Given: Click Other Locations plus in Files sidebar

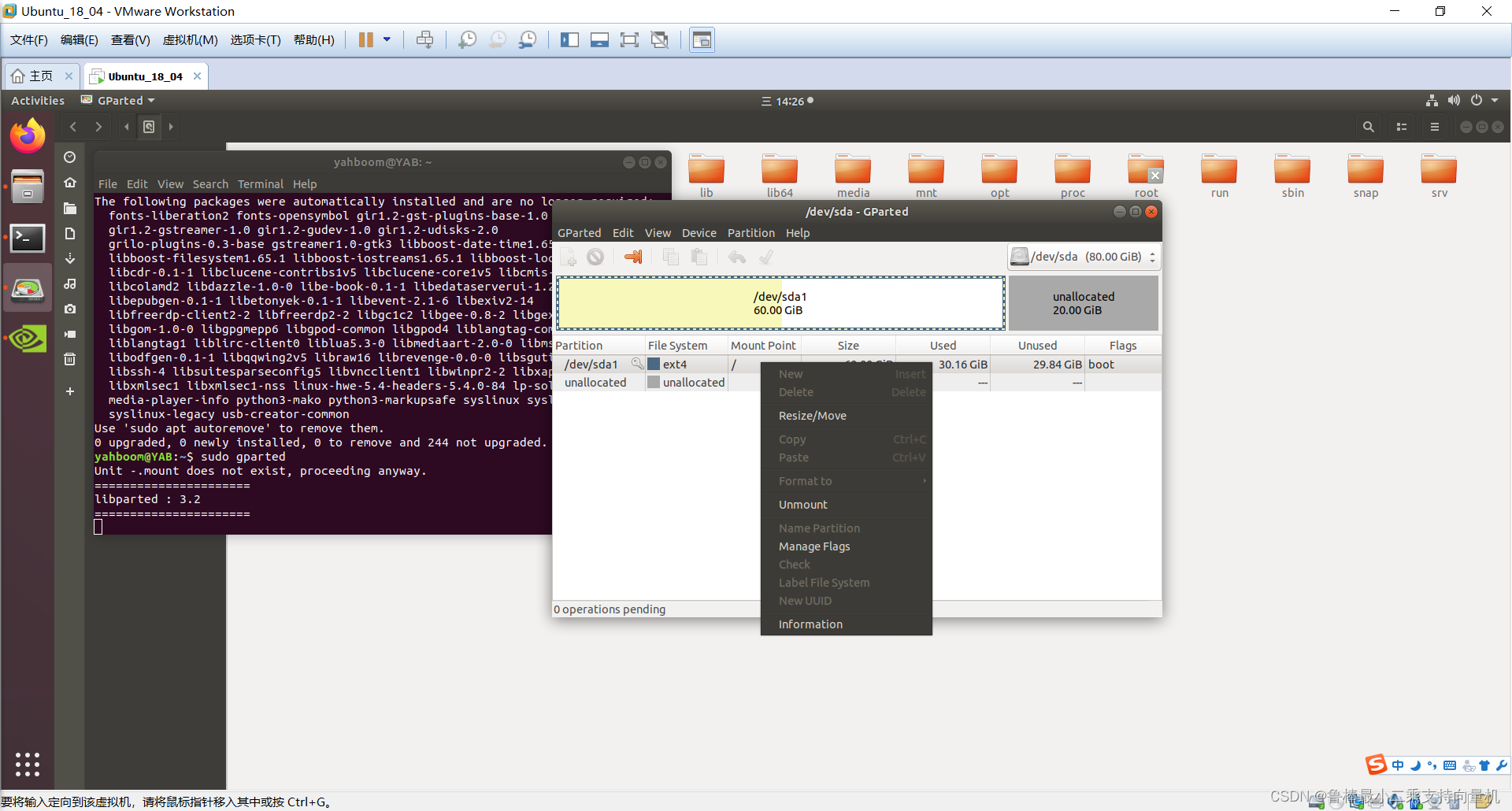Looking at the screenshot, I should tap(70, 391).
